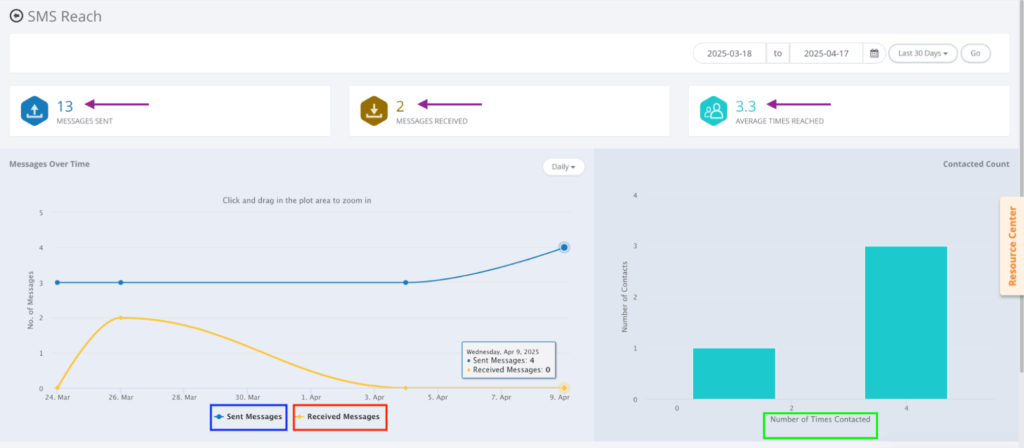Click the Messages Over Time heading
Image resolution: width=1024 pixels, height=448 pixels.
point(50,164)
